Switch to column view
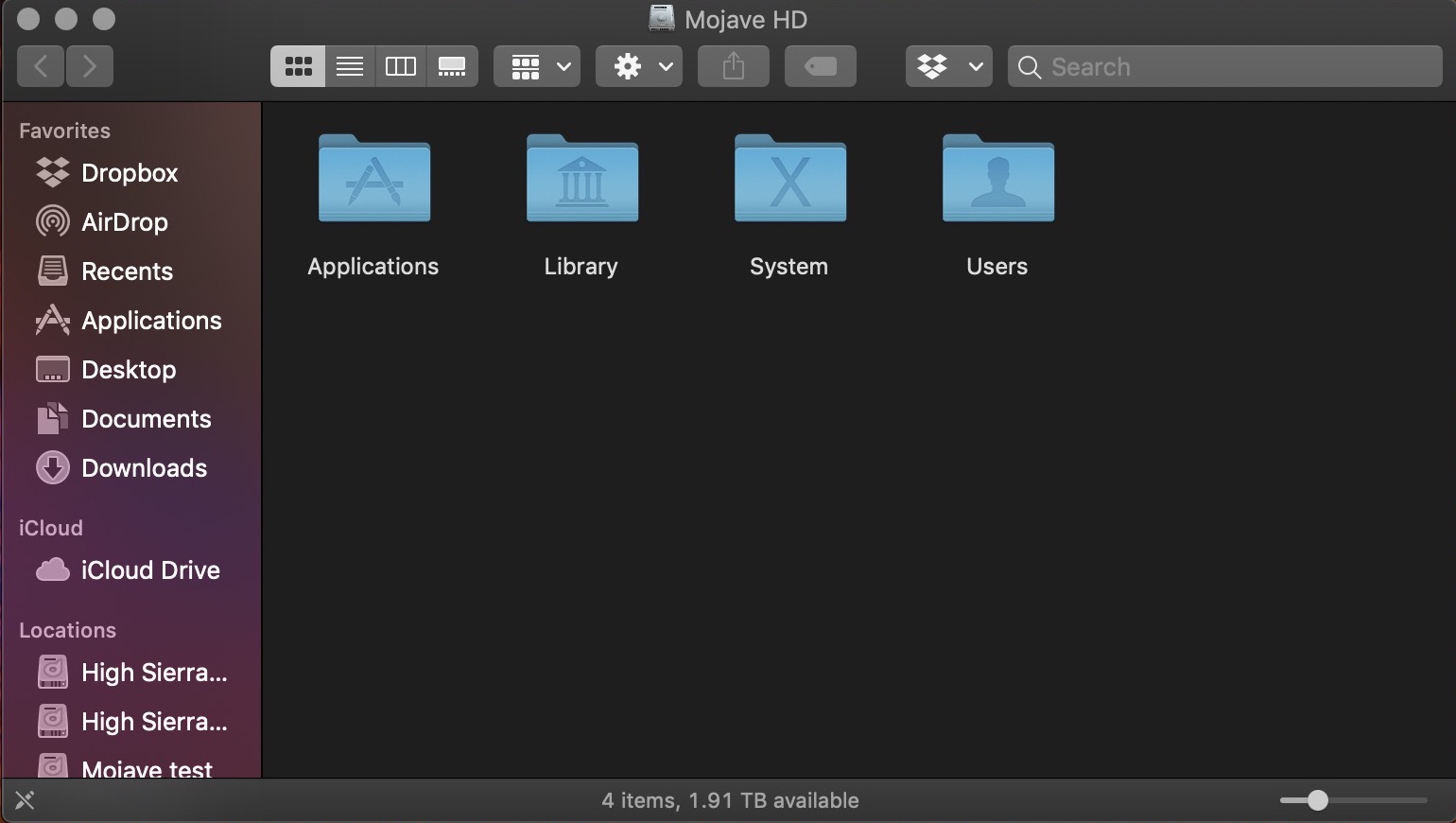 click(x=400, y=66)
